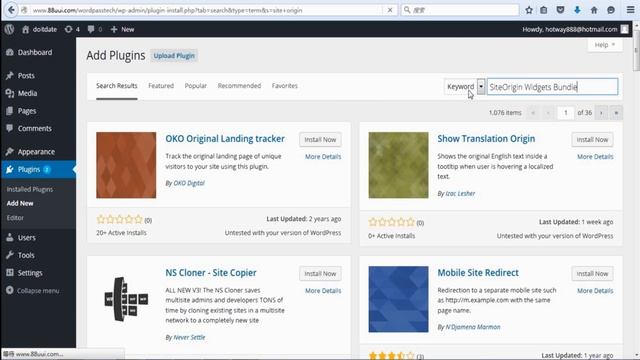Open the comments bubble in admin bar
The image size is (640, 360).
[x=95, y=29]
